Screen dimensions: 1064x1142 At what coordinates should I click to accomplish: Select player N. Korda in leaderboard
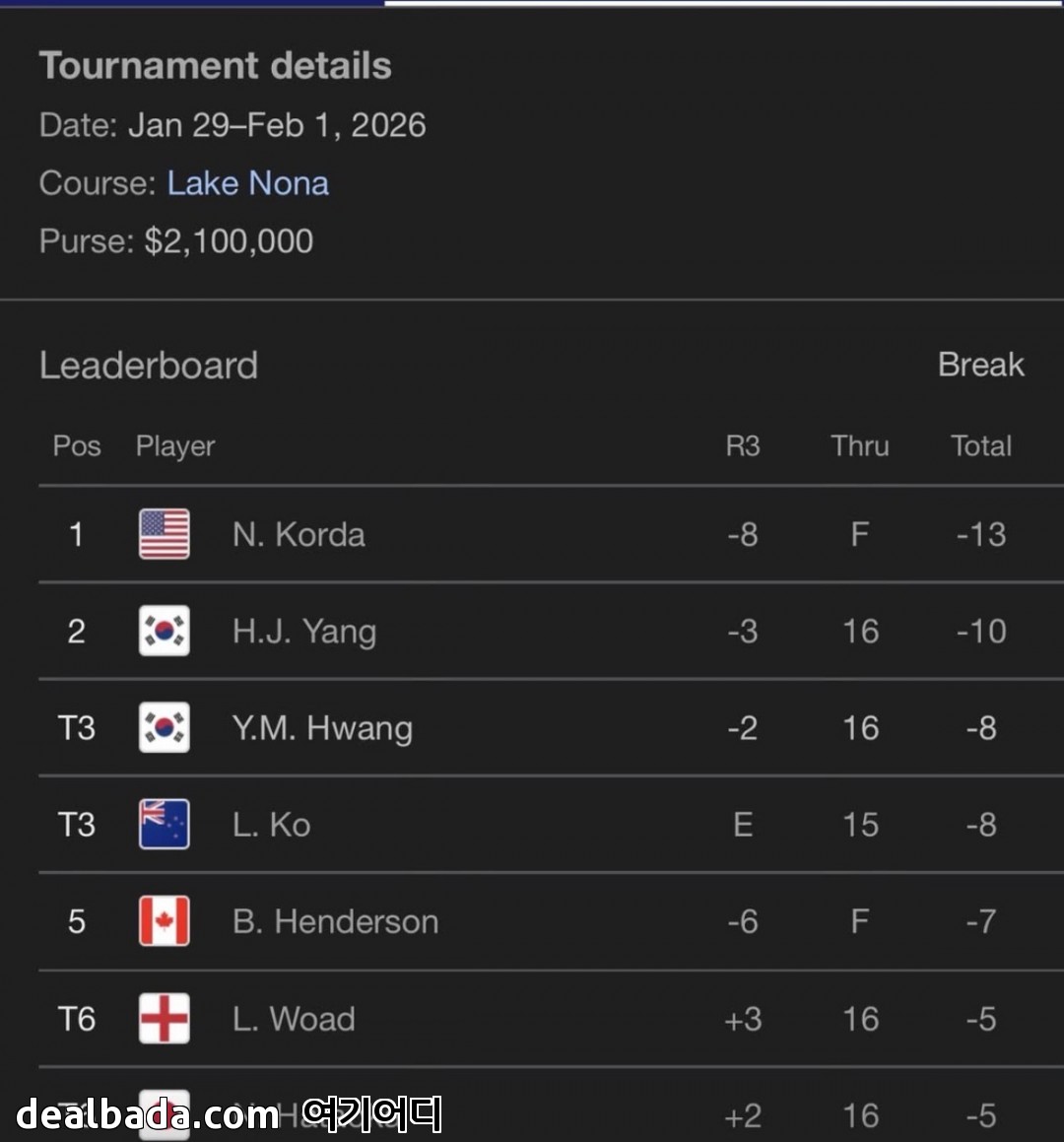[299, 534]
